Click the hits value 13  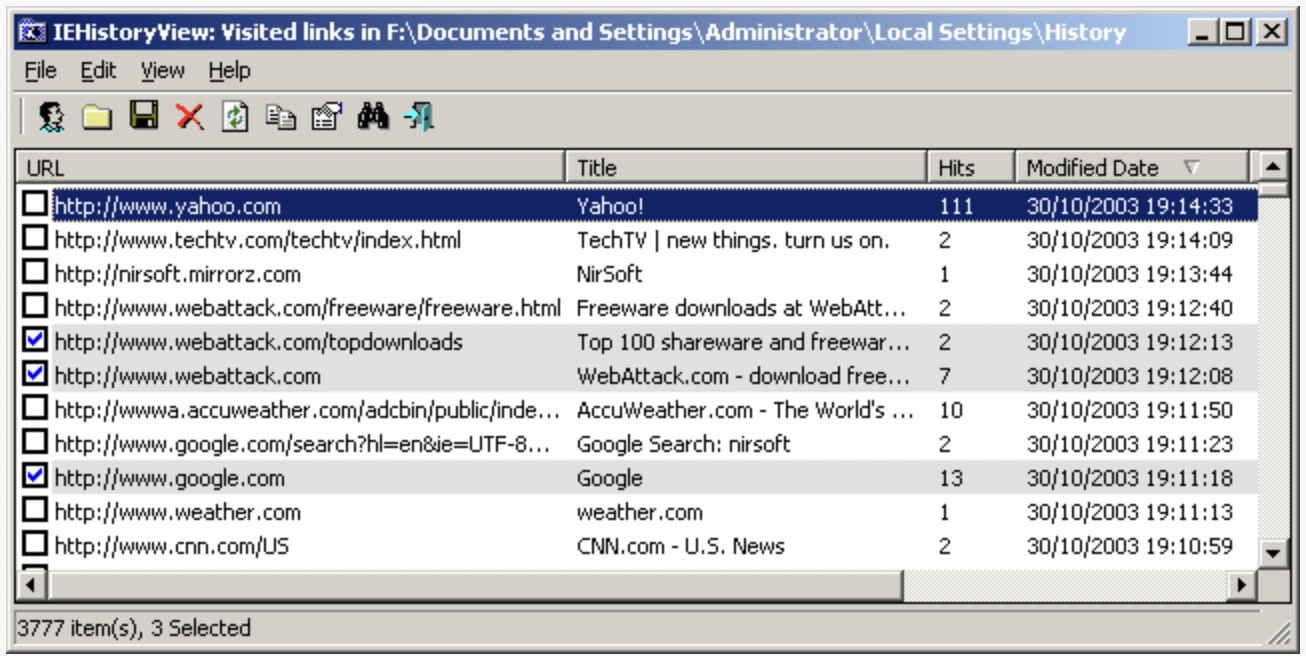(x=951, y=478)
